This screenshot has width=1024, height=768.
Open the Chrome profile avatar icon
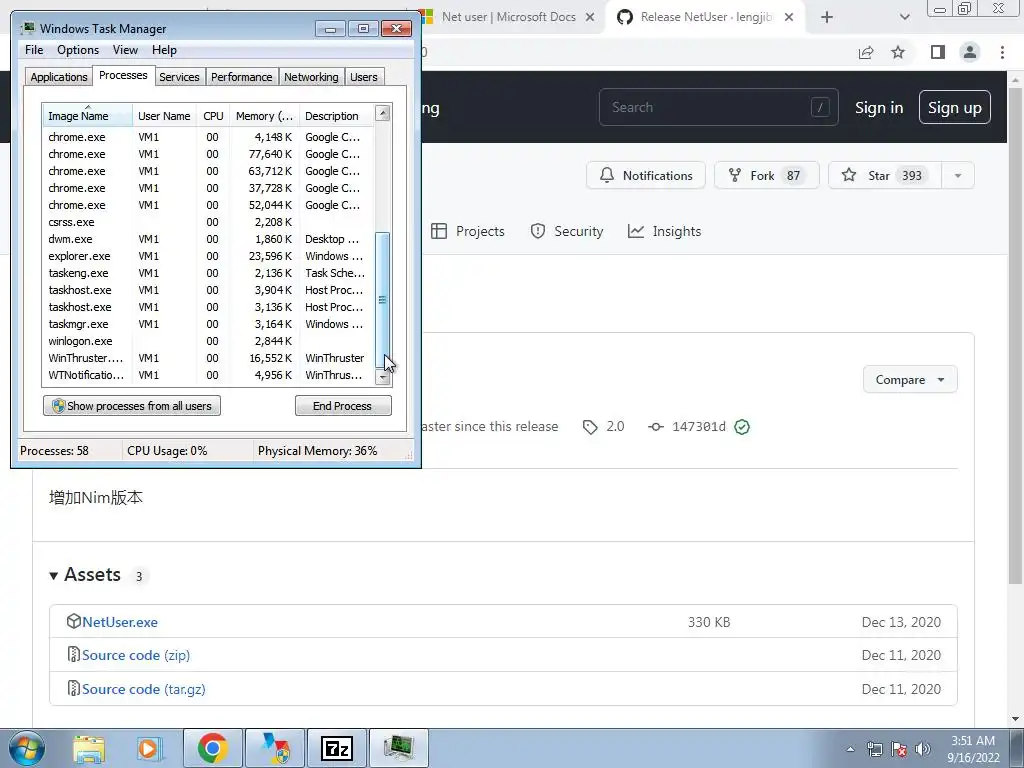tap(970, 52)
